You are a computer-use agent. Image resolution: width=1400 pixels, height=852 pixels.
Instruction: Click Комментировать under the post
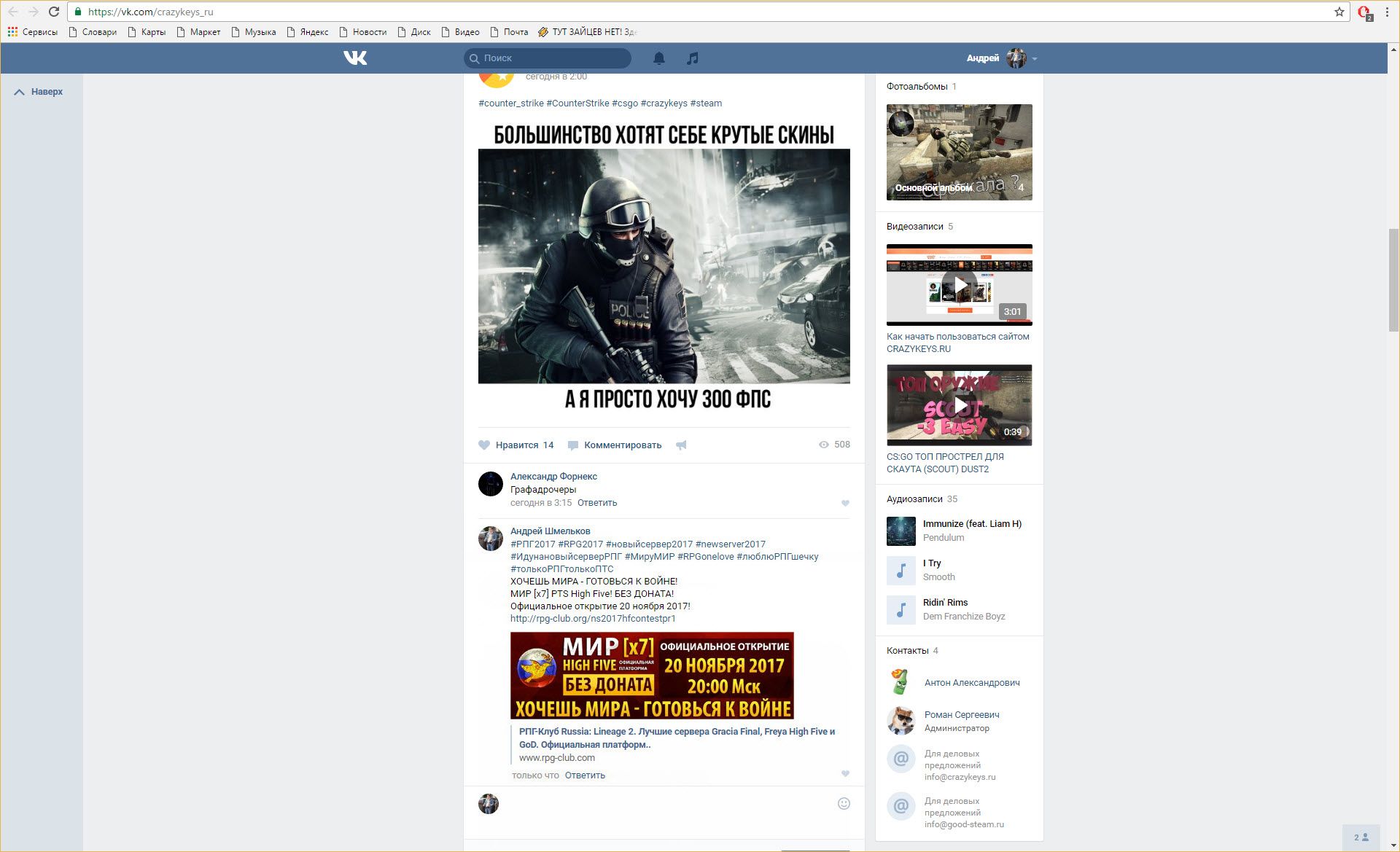[622, 445]
